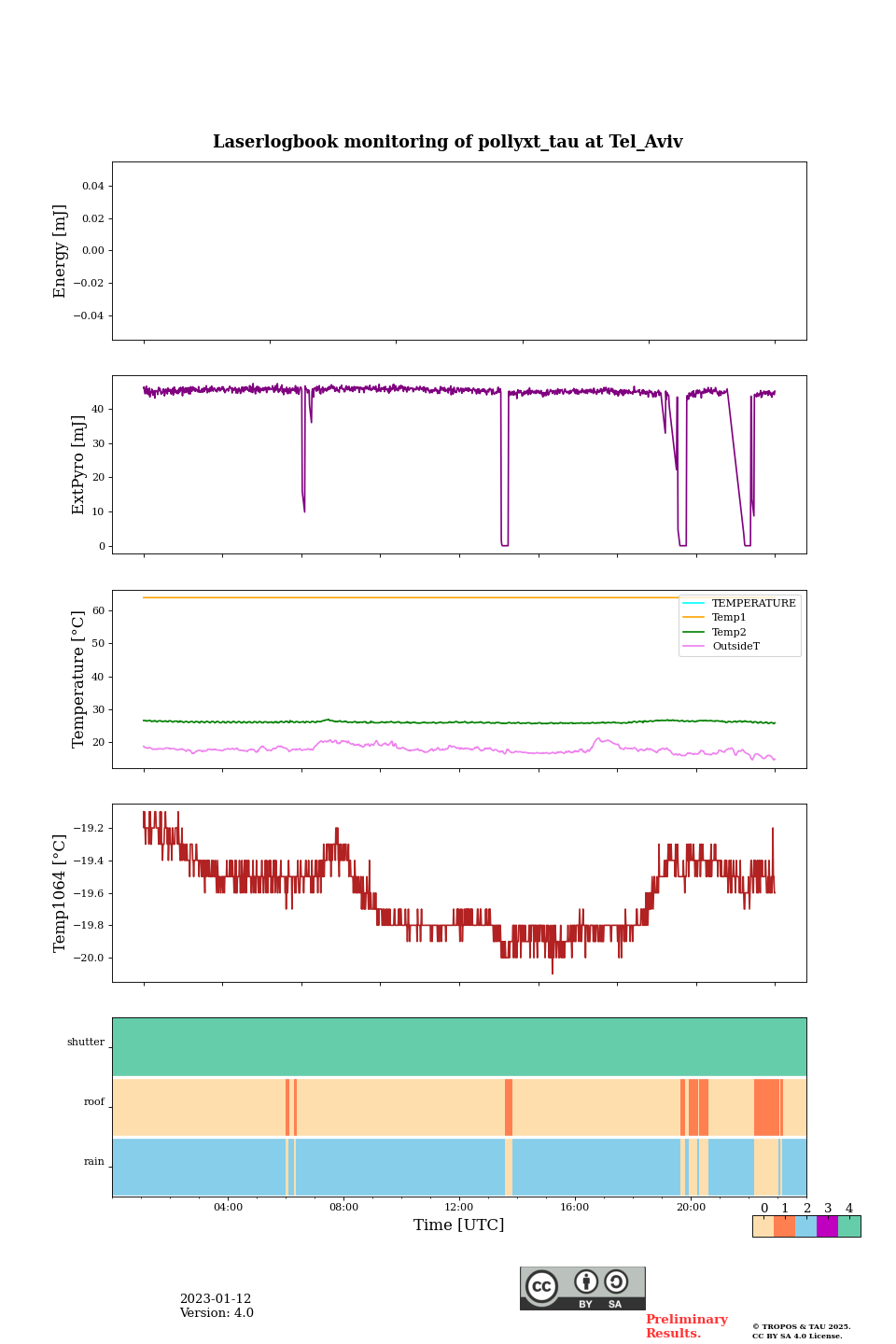Click the roof row label
Viewport: 896px width, 1344px height.
[x=94, y=1102]
